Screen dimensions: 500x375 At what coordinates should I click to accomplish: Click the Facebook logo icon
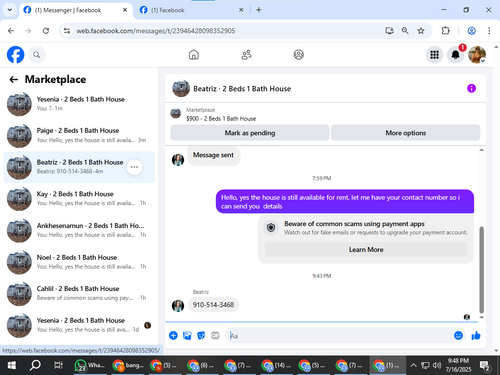(x=16, y=55)
